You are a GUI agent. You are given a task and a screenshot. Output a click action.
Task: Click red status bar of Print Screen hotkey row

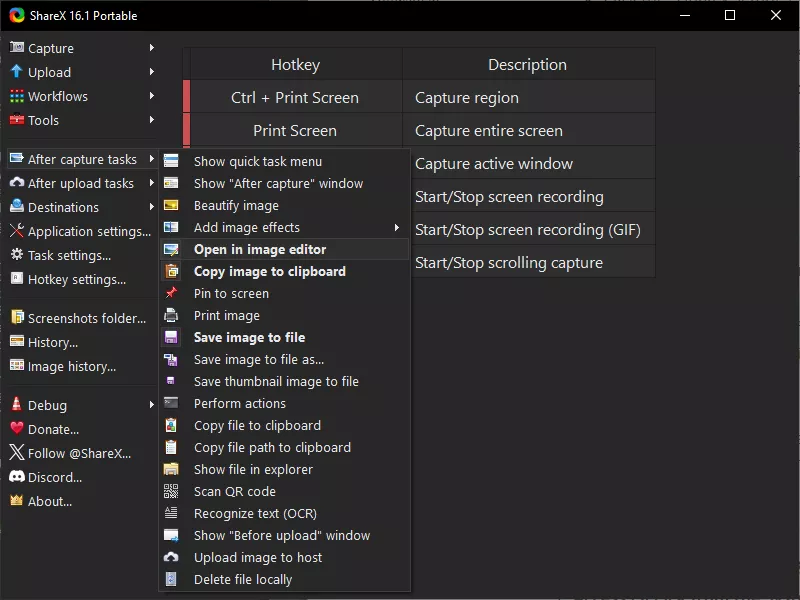(x=186, y=129)
